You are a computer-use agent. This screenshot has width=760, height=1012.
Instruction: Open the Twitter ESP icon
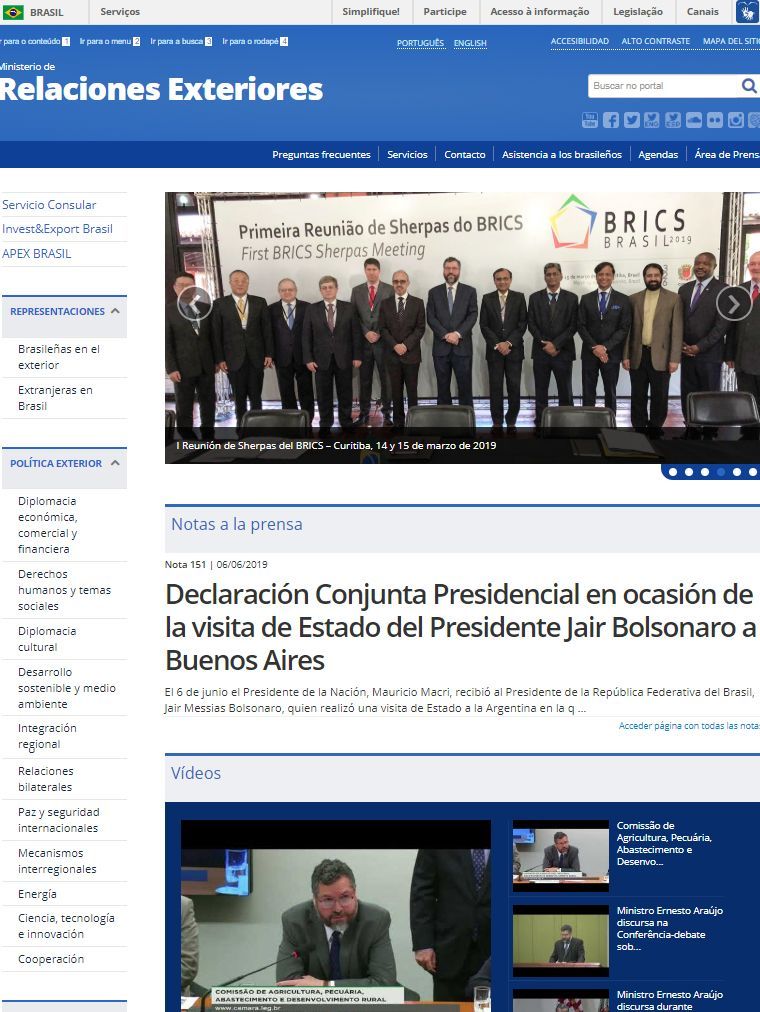point(673,120)
